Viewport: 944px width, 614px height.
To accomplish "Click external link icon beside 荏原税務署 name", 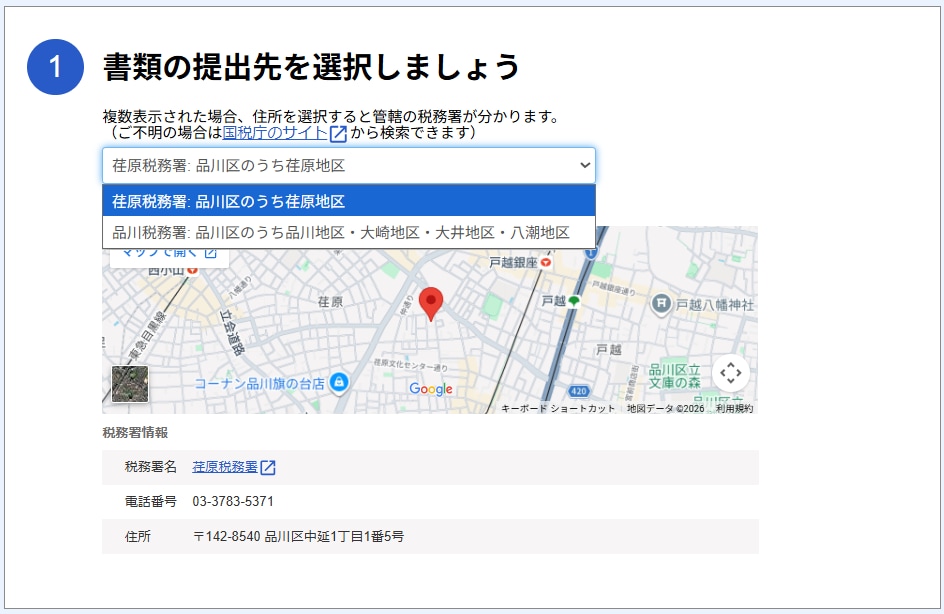I will click(x=268, y=467).
